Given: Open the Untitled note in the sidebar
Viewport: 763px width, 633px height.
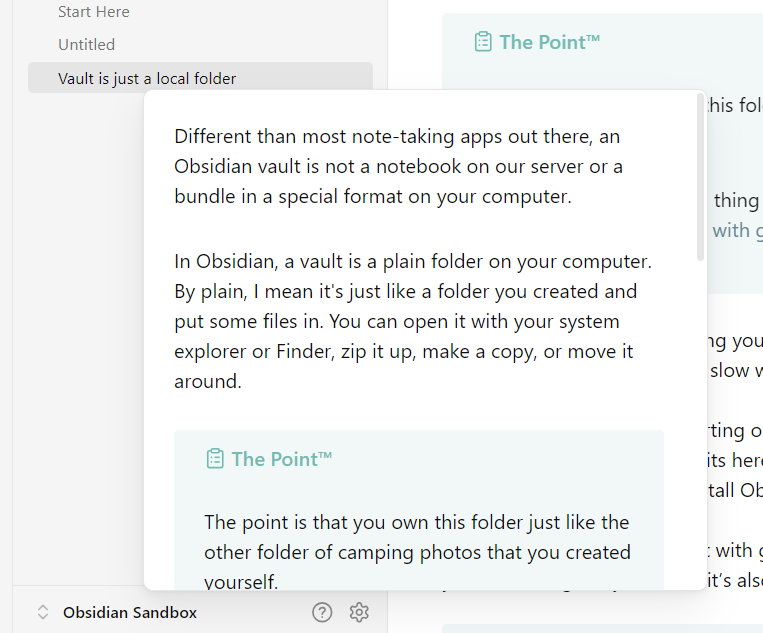Looking at the screenshot, I should (x=87, y=44).
